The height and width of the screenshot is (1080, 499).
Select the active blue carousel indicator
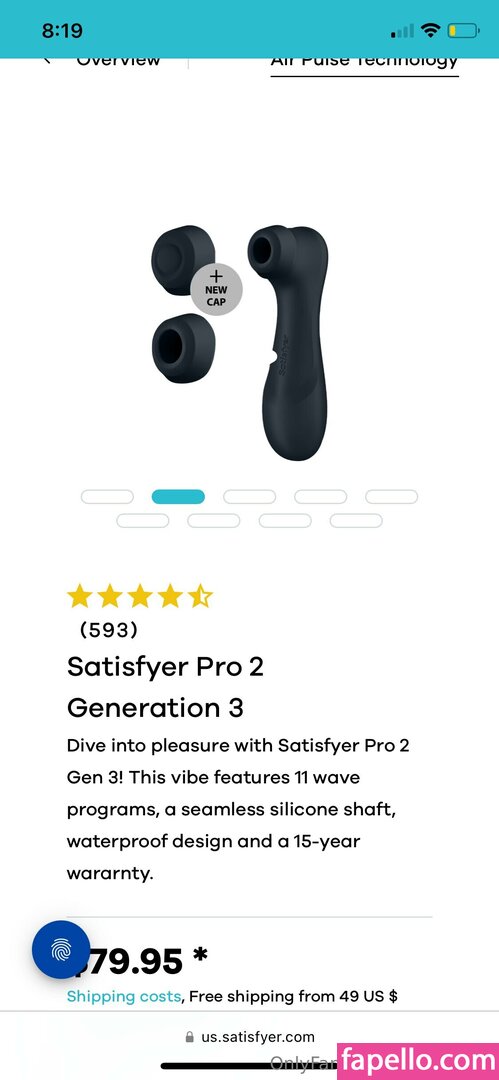(178, 497)
